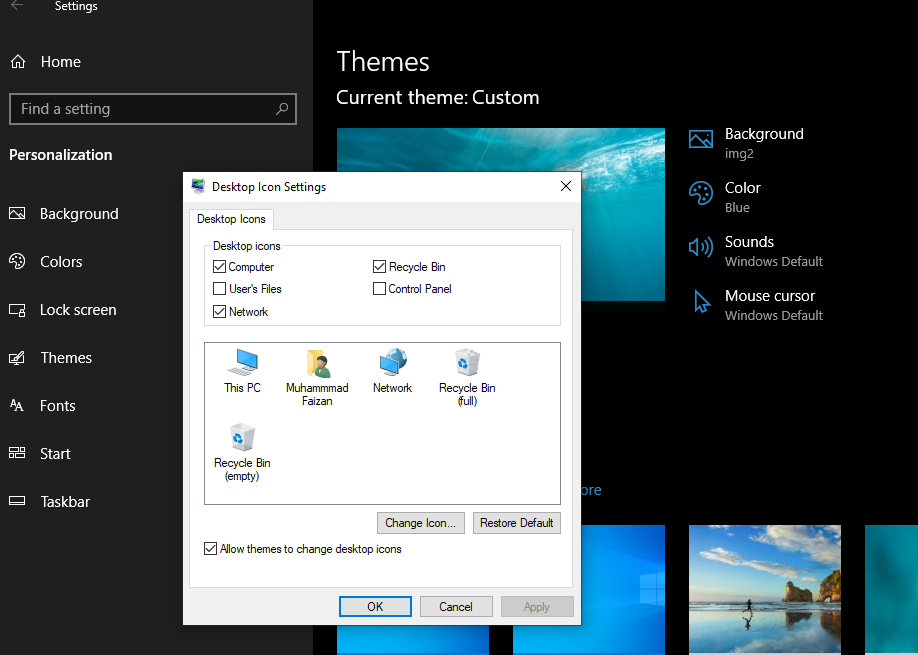Go to Fonts settings page

pyautogui.click(x=57, y=406)
